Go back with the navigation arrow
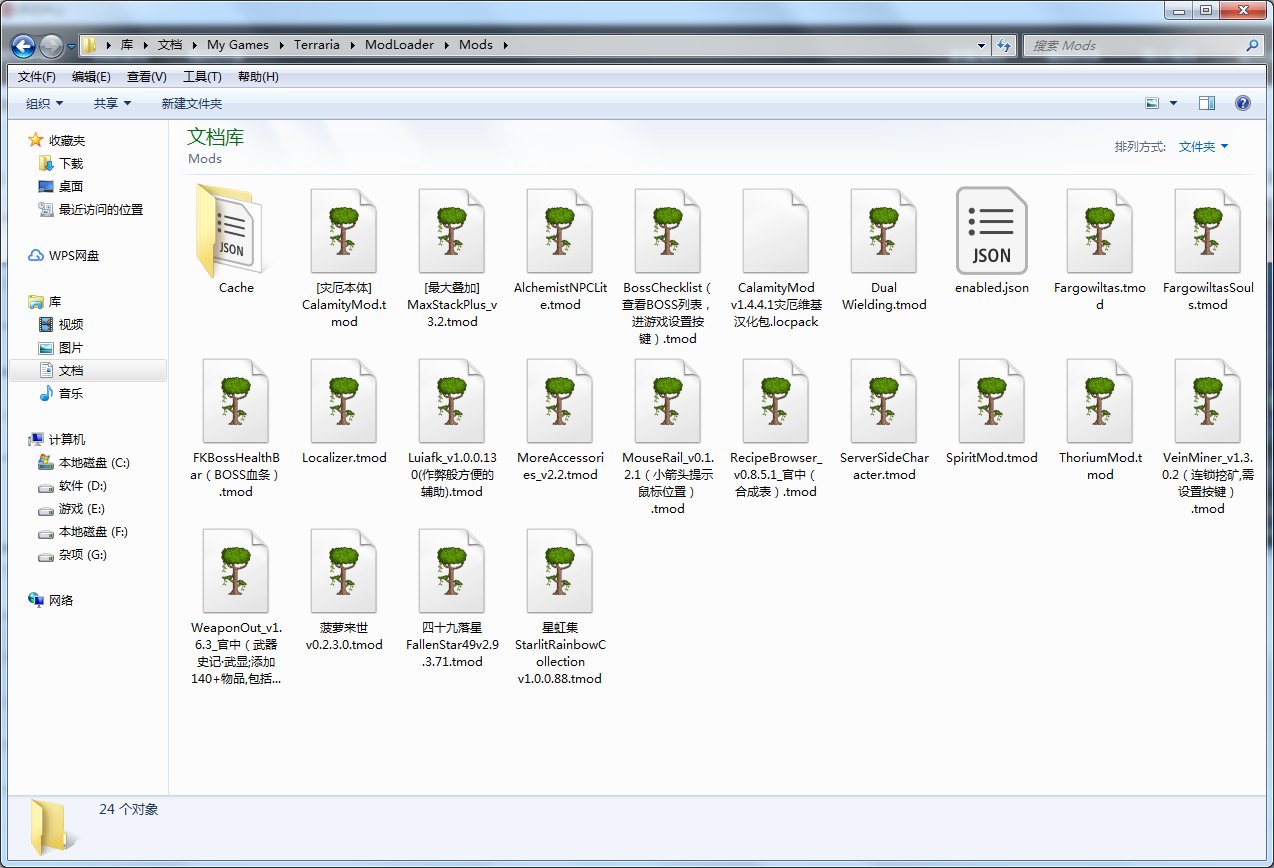The height and width of the screenshot is (868, 1274). coord(24,46)
